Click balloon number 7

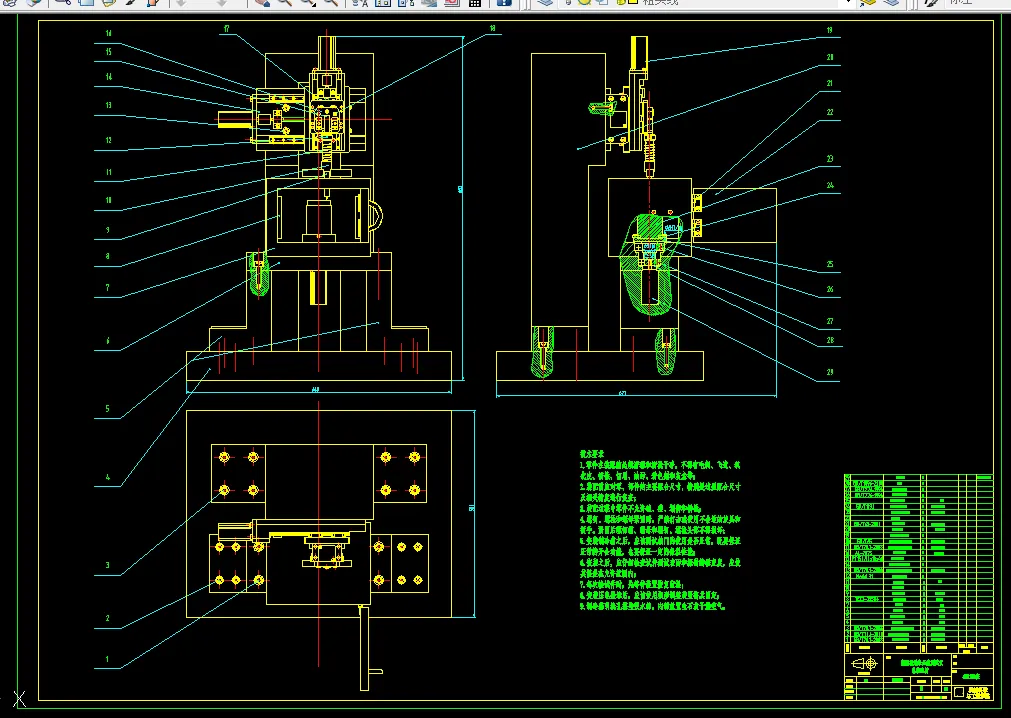click(x=108, y=287)
